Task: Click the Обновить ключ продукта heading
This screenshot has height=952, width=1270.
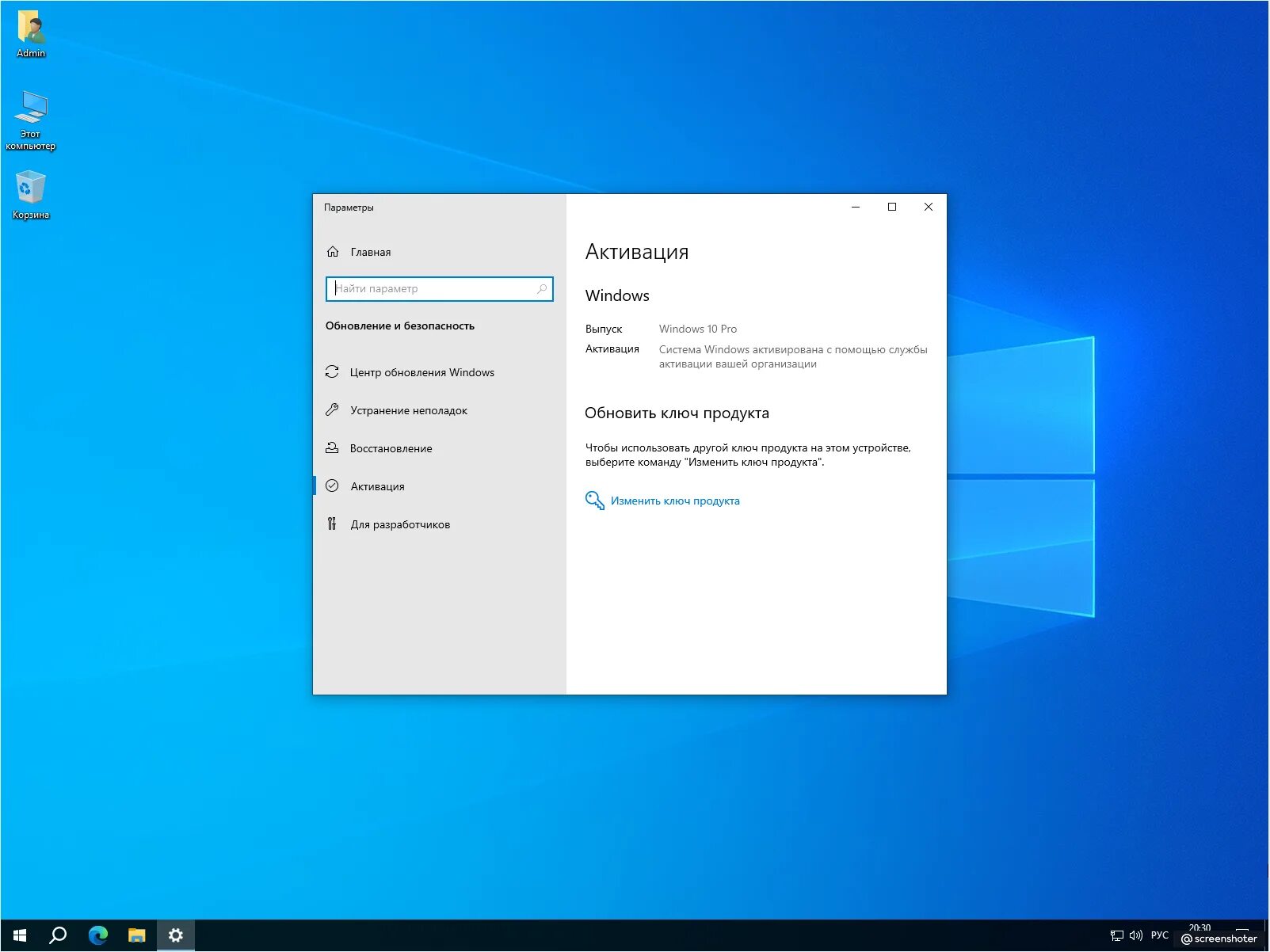Action: (677, 413)
